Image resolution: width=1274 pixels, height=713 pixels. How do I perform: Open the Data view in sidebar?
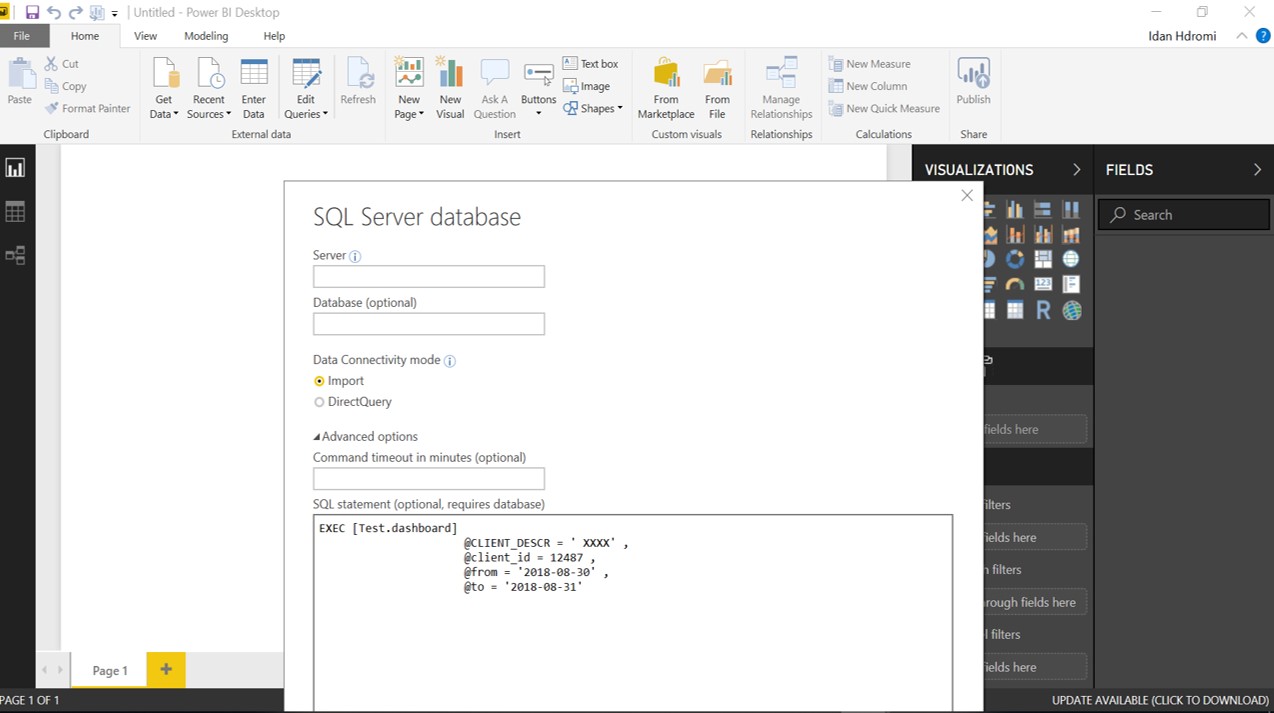tap(15, 212)
